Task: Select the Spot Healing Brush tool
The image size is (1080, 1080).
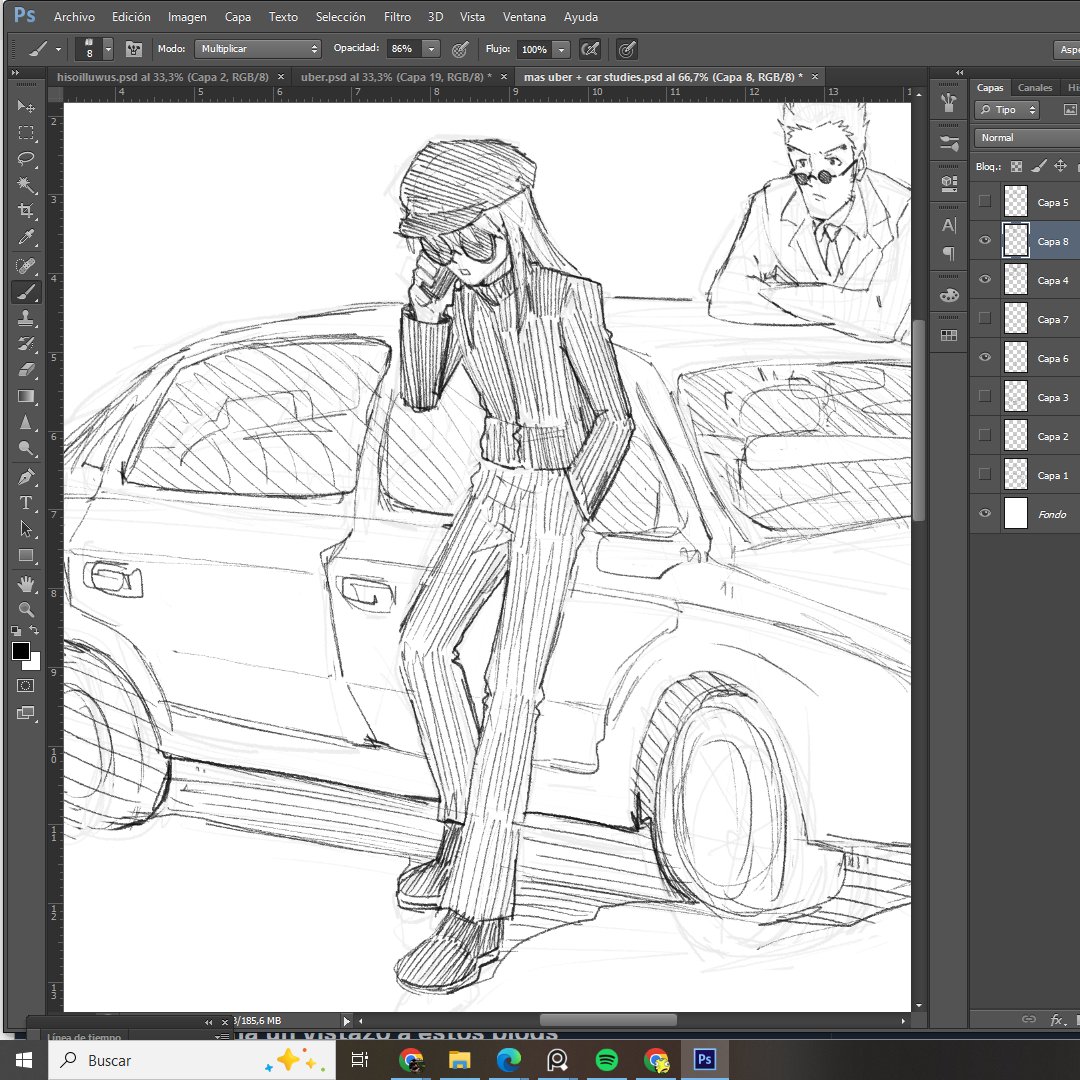Action: pyautogui.click(x=25, y=266)
